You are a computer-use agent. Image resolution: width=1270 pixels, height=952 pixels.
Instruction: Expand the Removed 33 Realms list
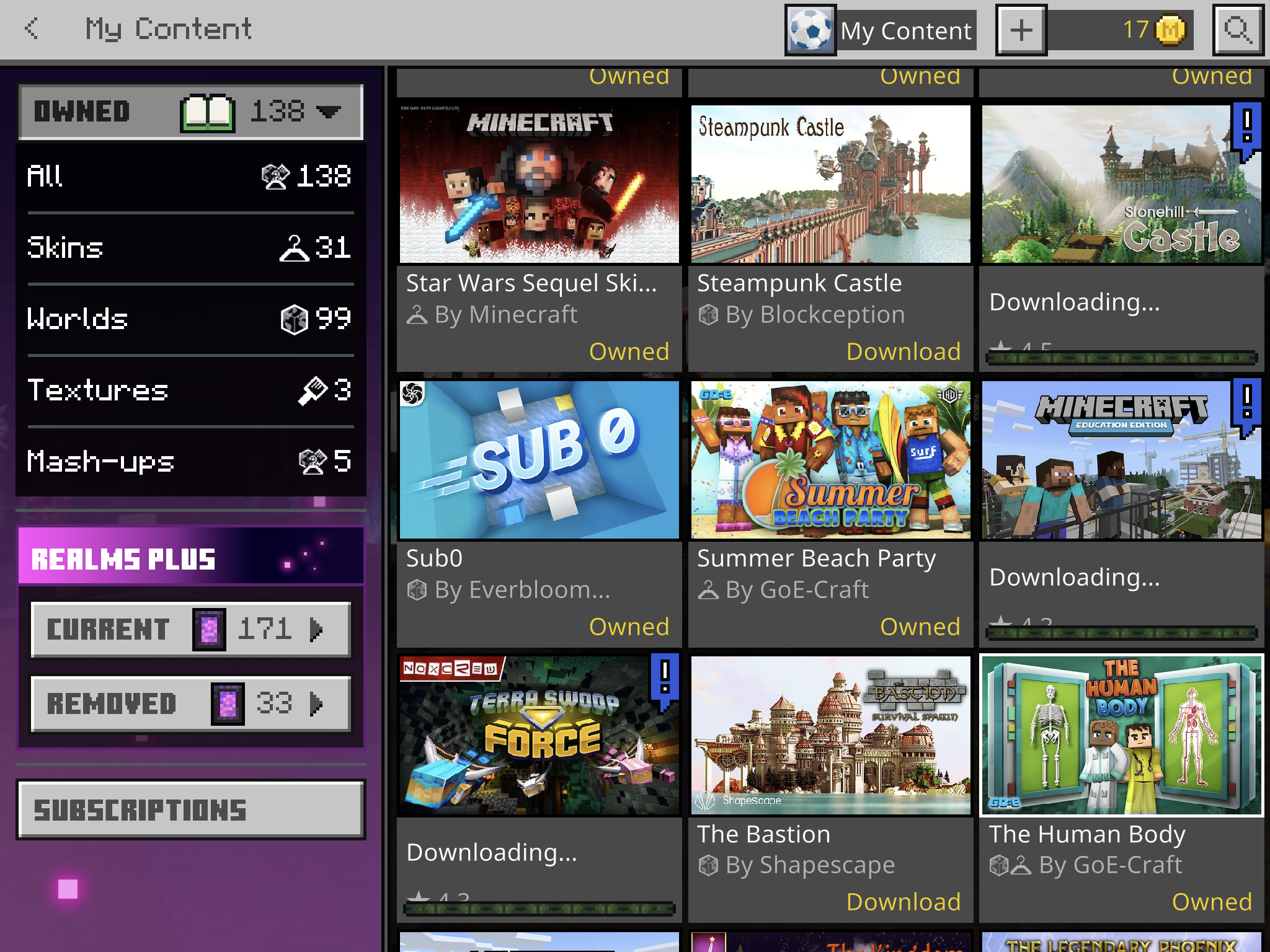point(191,703)
